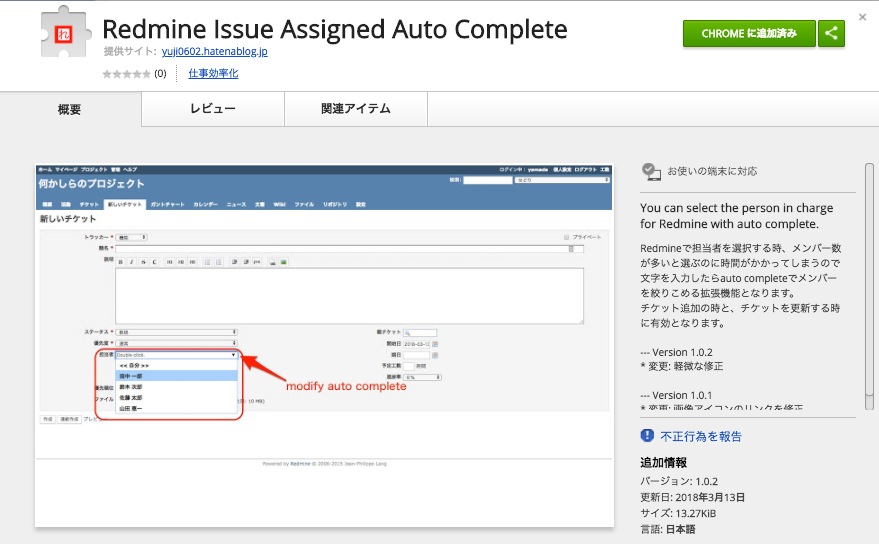Viewport: 879px width, 544px height.
Task: Click the '* 変更: 軽微な修正' changelog text
Action: 682,366
